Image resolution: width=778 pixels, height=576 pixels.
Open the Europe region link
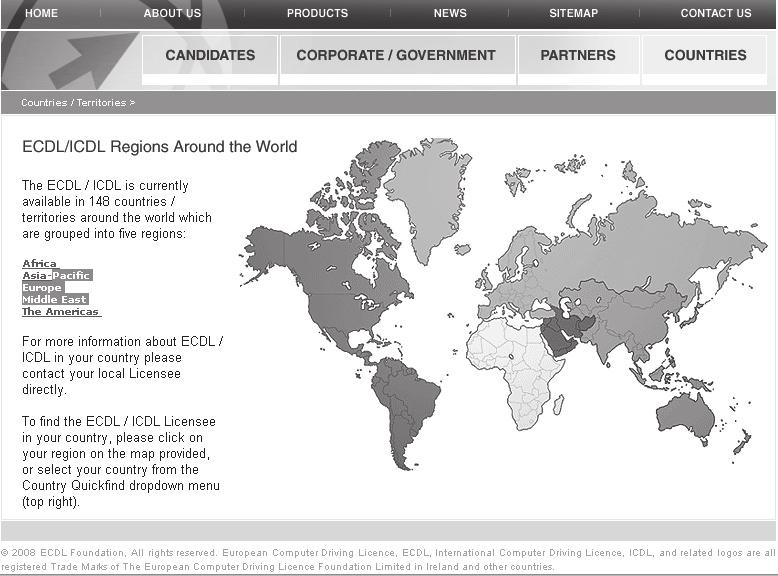tap(42, 287)
